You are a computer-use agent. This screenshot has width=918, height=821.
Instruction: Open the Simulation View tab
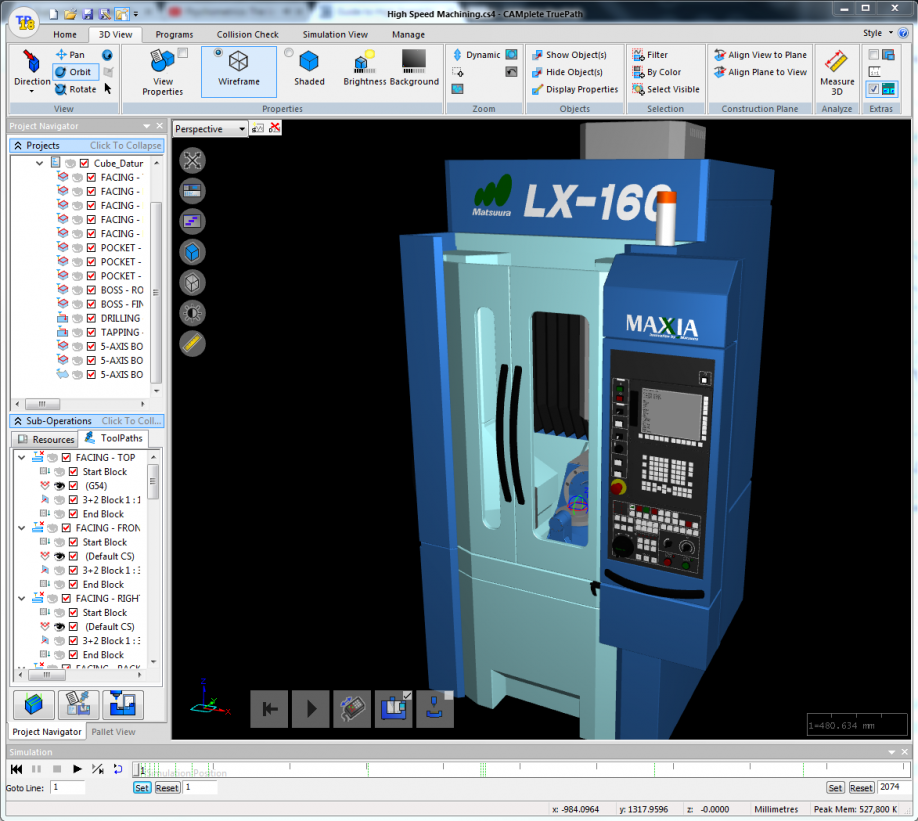[335, 35]
